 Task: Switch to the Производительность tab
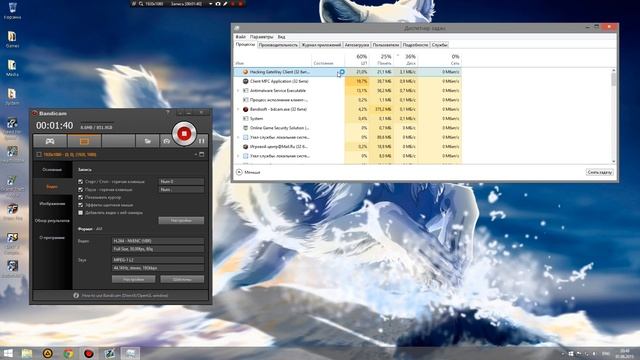pos(278,45)
